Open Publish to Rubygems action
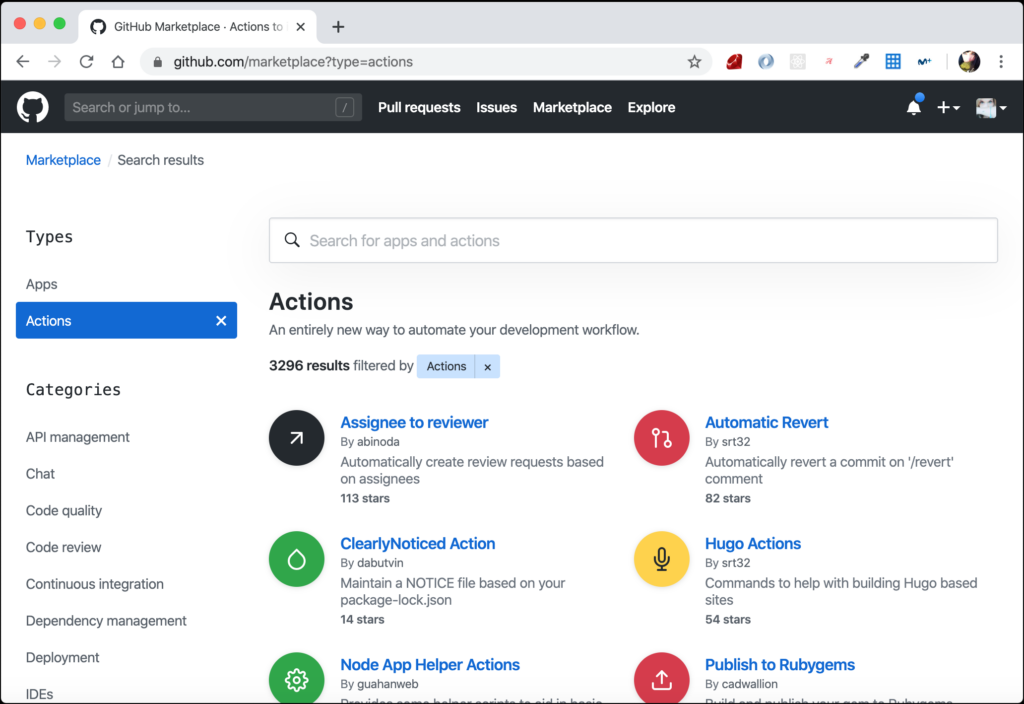1024x704 pixels. 780,665
